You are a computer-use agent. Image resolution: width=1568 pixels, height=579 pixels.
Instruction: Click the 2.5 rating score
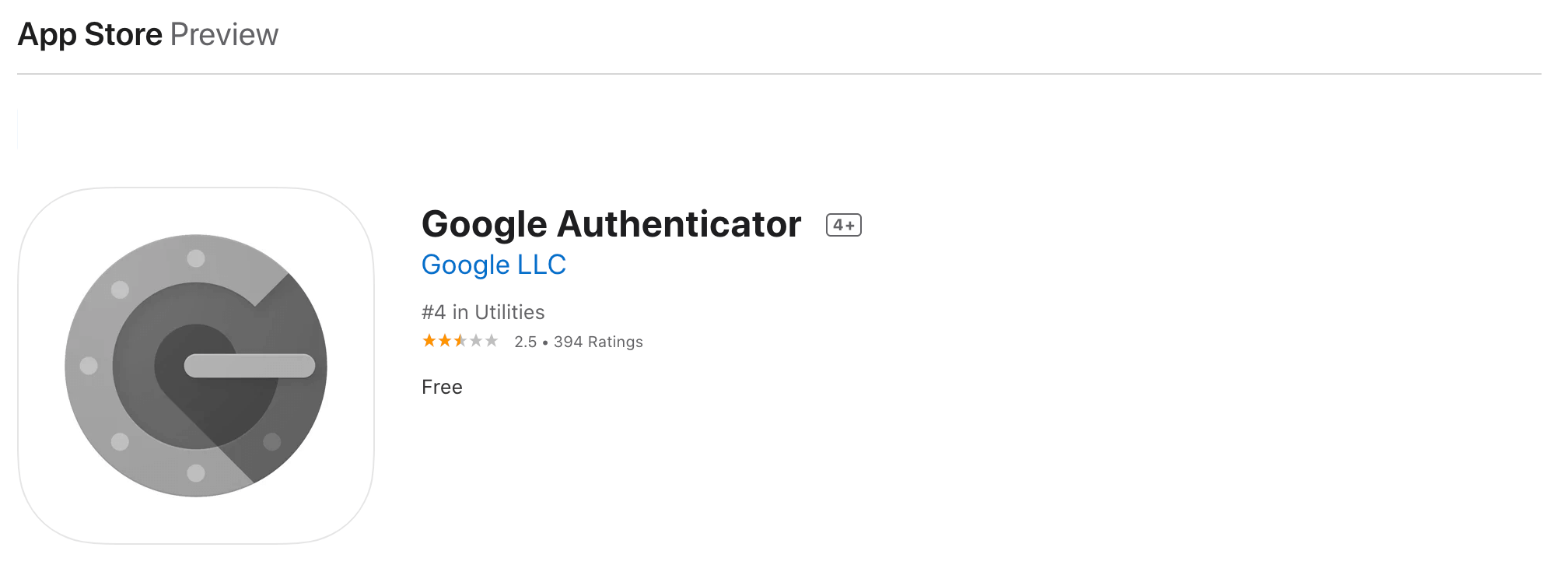point(526,342)
